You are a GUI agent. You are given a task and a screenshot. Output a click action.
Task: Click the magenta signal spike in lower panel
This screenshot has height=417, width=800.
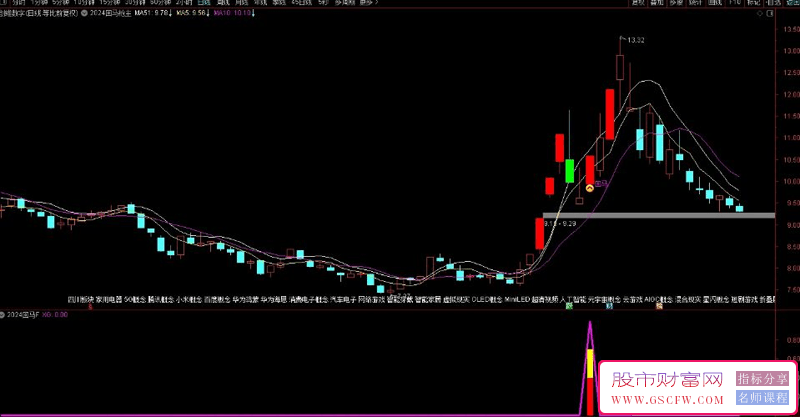[x=590, y=369]
